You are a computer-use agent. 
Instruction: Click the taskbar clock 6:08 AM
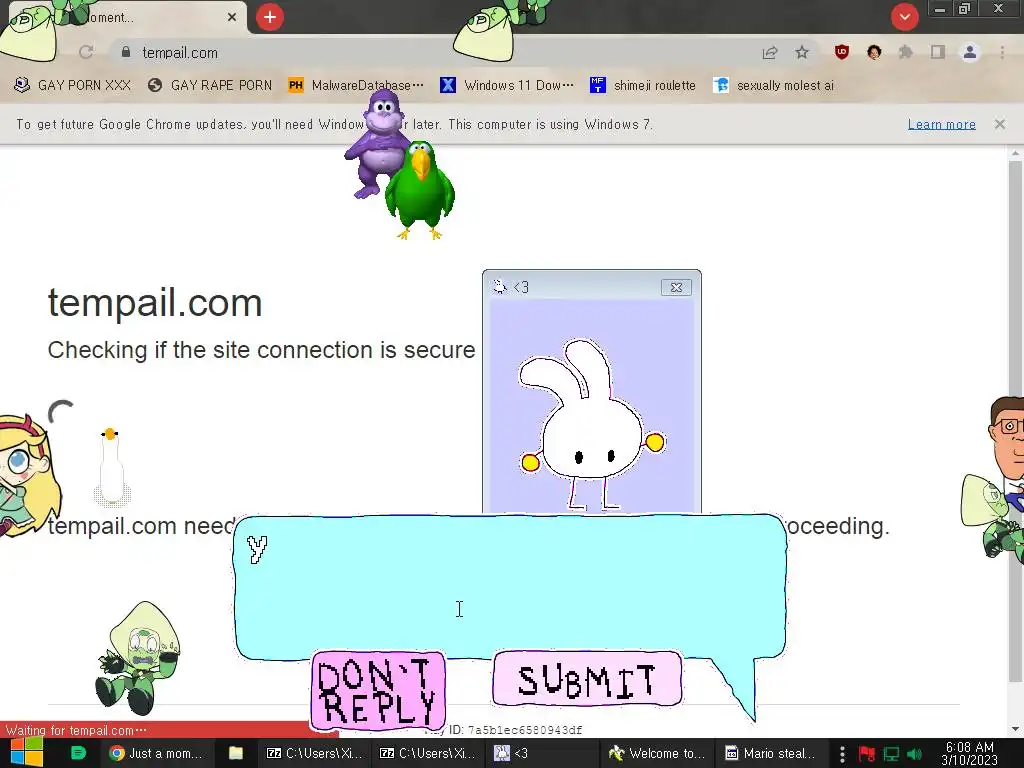point(969,753)
